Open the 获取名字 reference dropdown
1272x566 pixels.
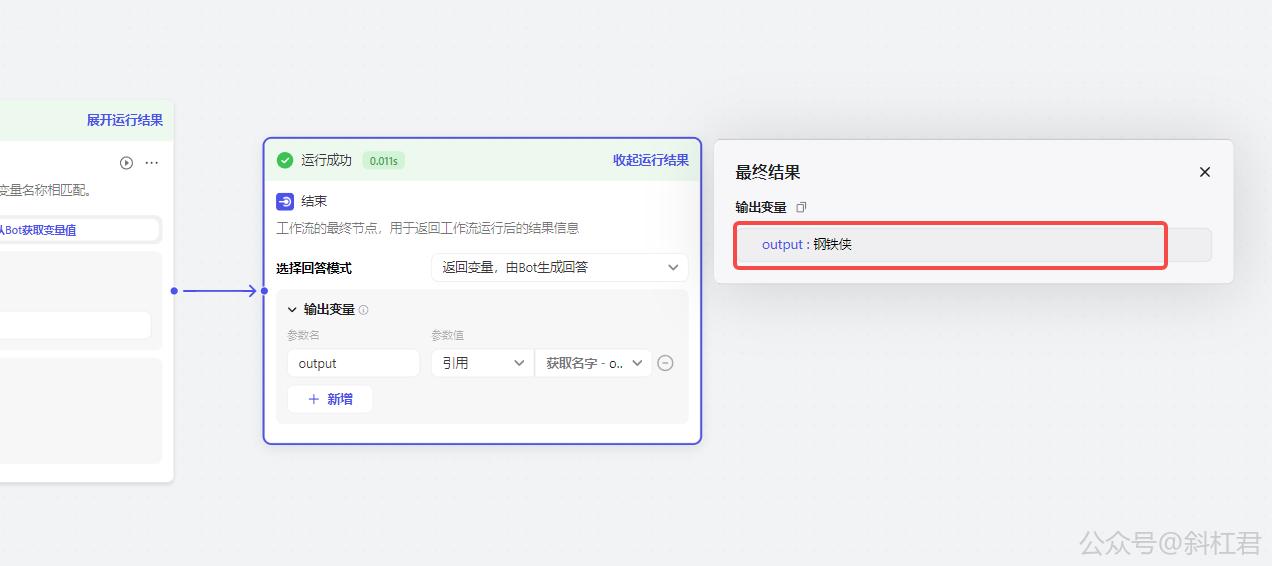tap(594, 363)
